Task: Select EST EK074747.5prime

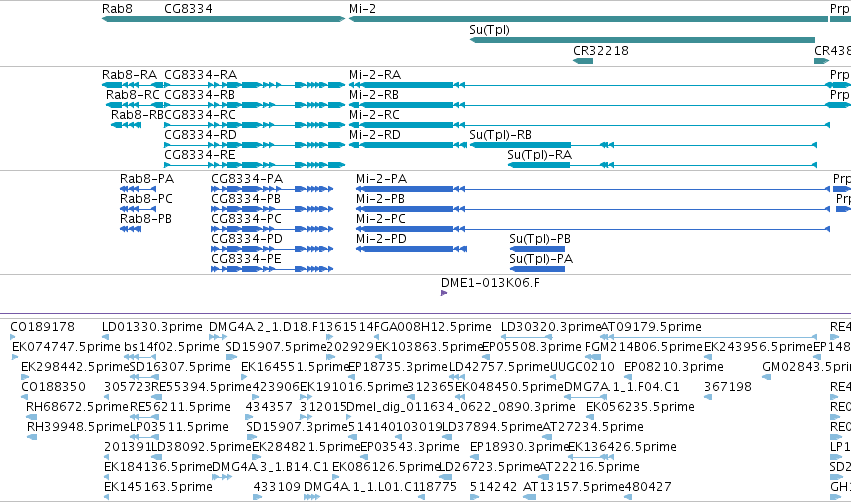Action: pyautogui.click(x=66, y=347)
